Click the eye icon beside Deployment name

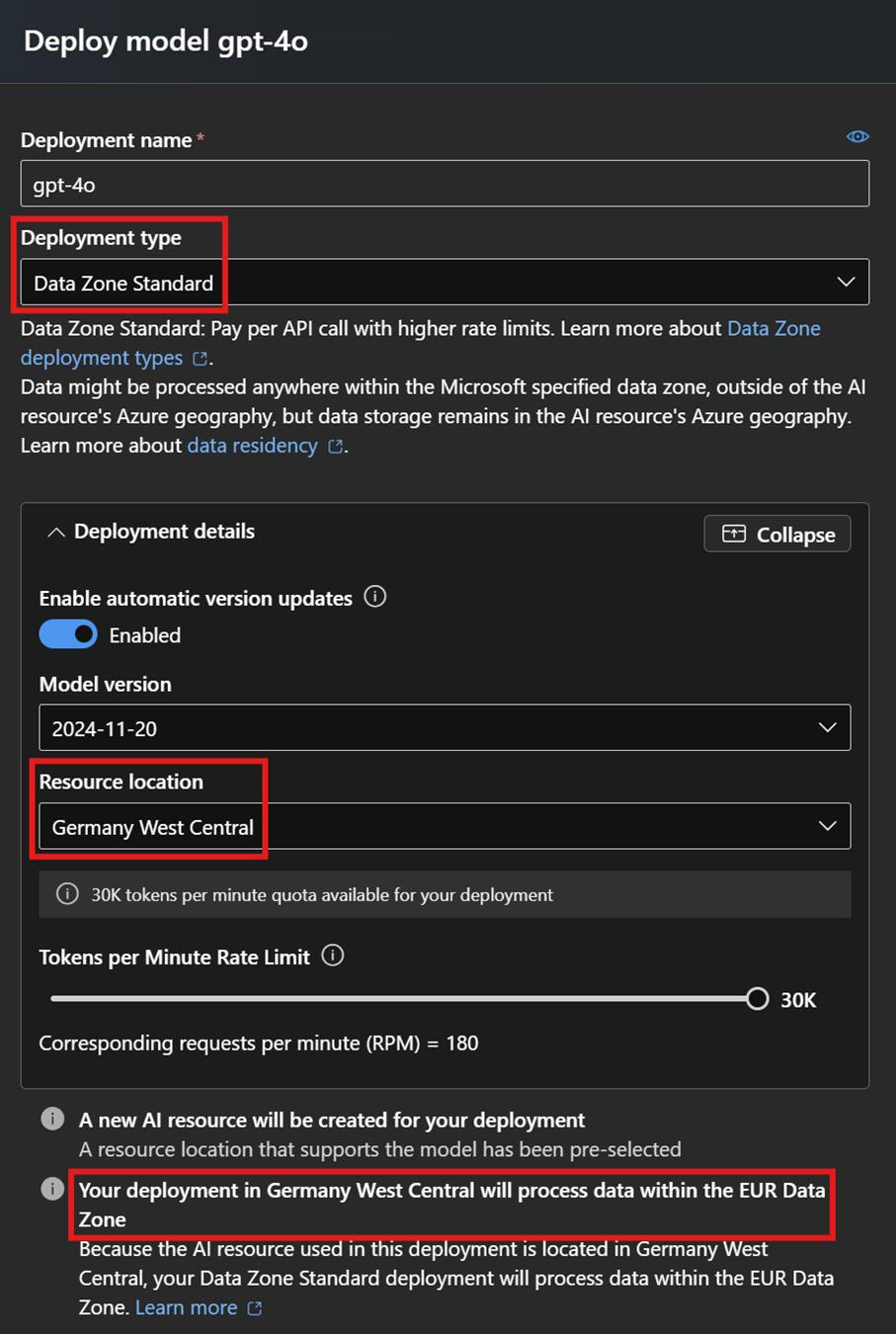(857, 136)
